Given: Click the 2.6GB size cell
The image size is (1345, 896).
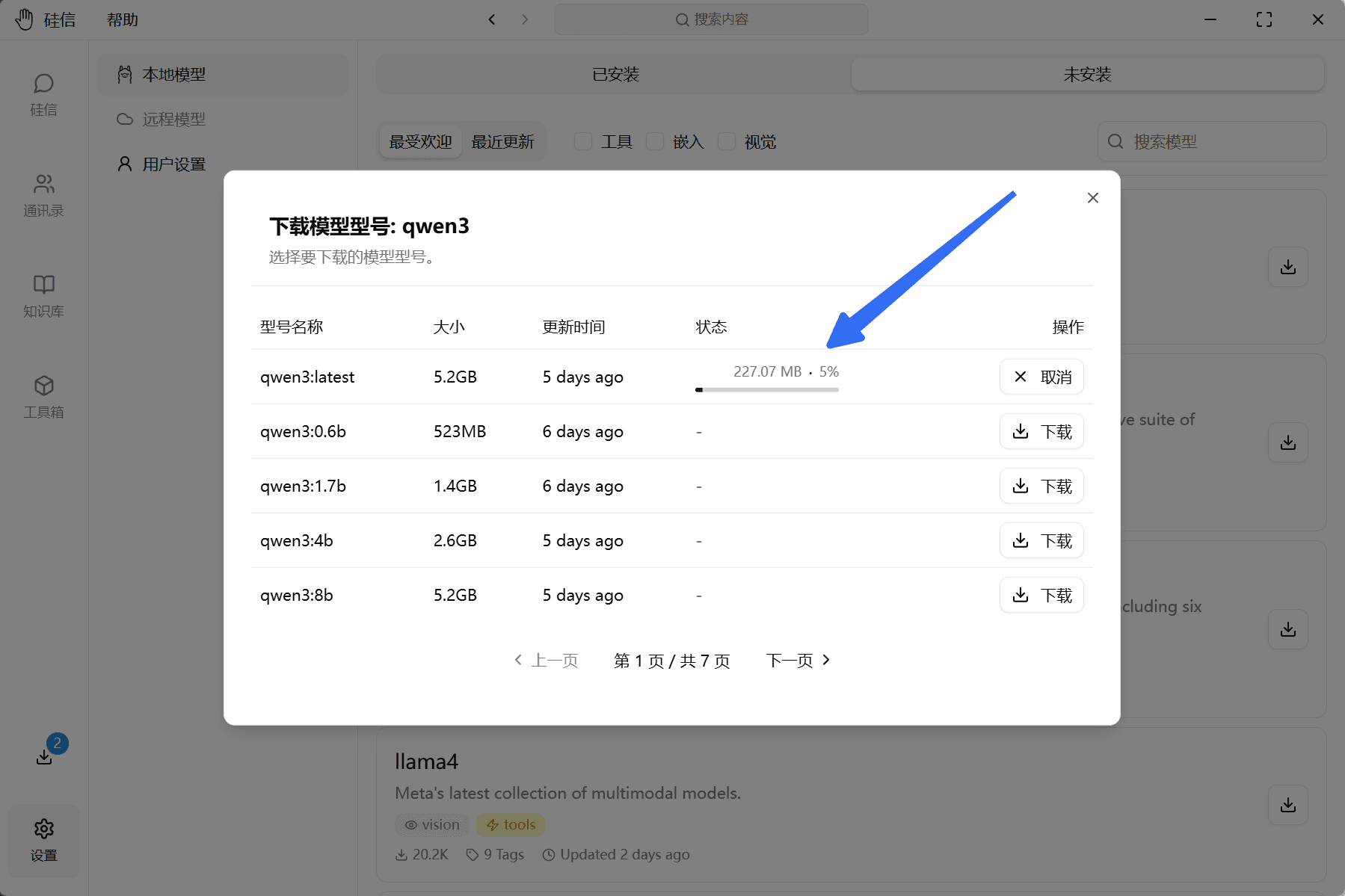Looking at the screenshot, I should click(x=455, y=541).
